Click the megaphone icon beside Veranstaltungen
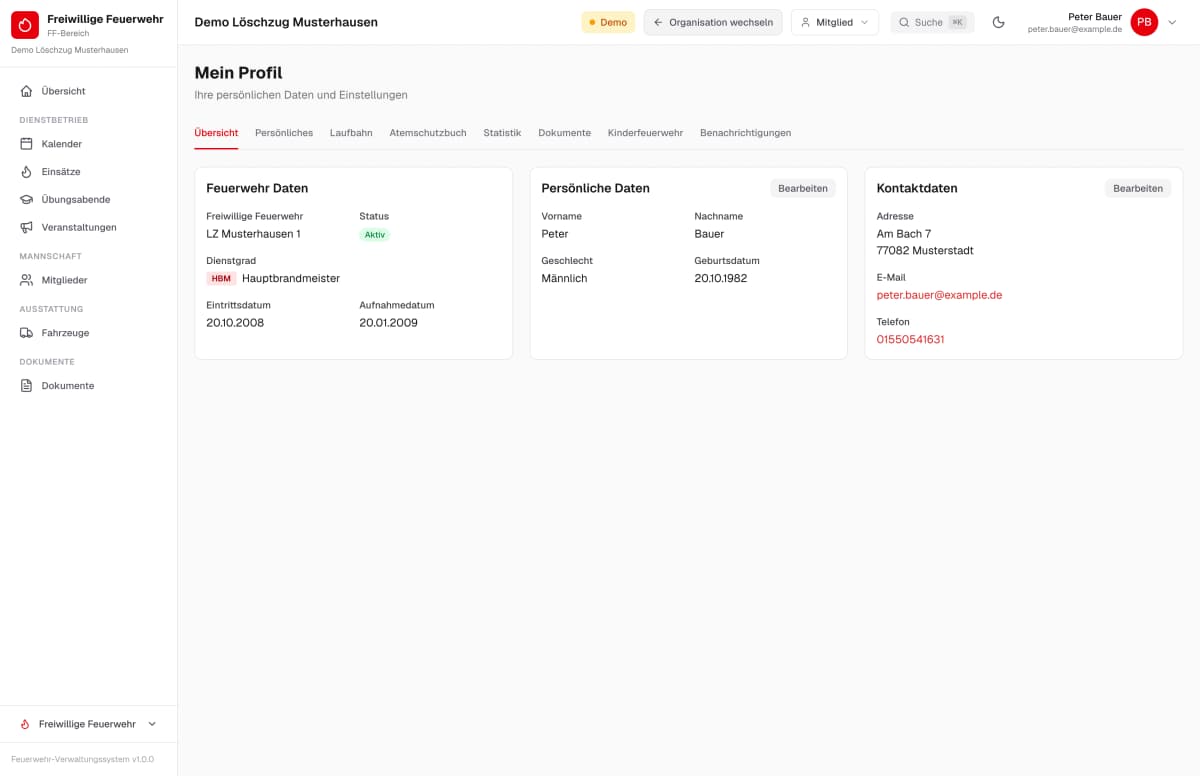The height and width of the screenshot is (776, 1200). 26,227
